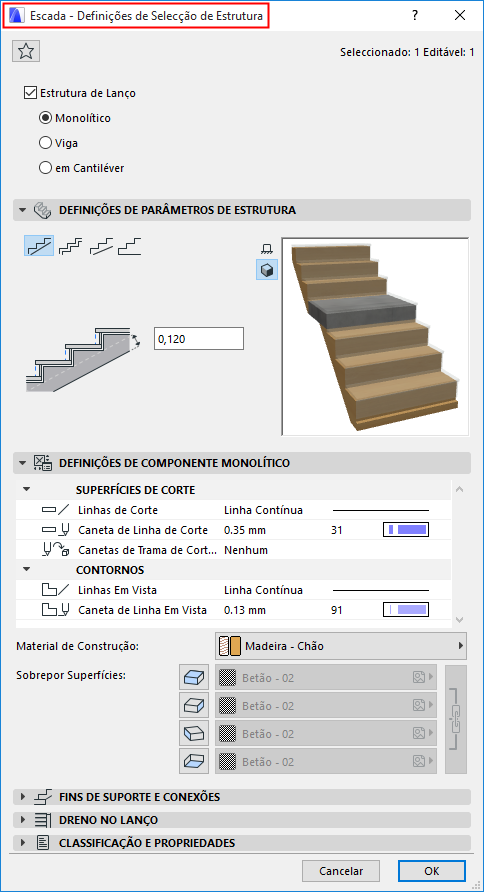Collapse Definições de Componente Monolítico panel
The height and width of the screenshot is (892, 484).
(x=23, y=463)
